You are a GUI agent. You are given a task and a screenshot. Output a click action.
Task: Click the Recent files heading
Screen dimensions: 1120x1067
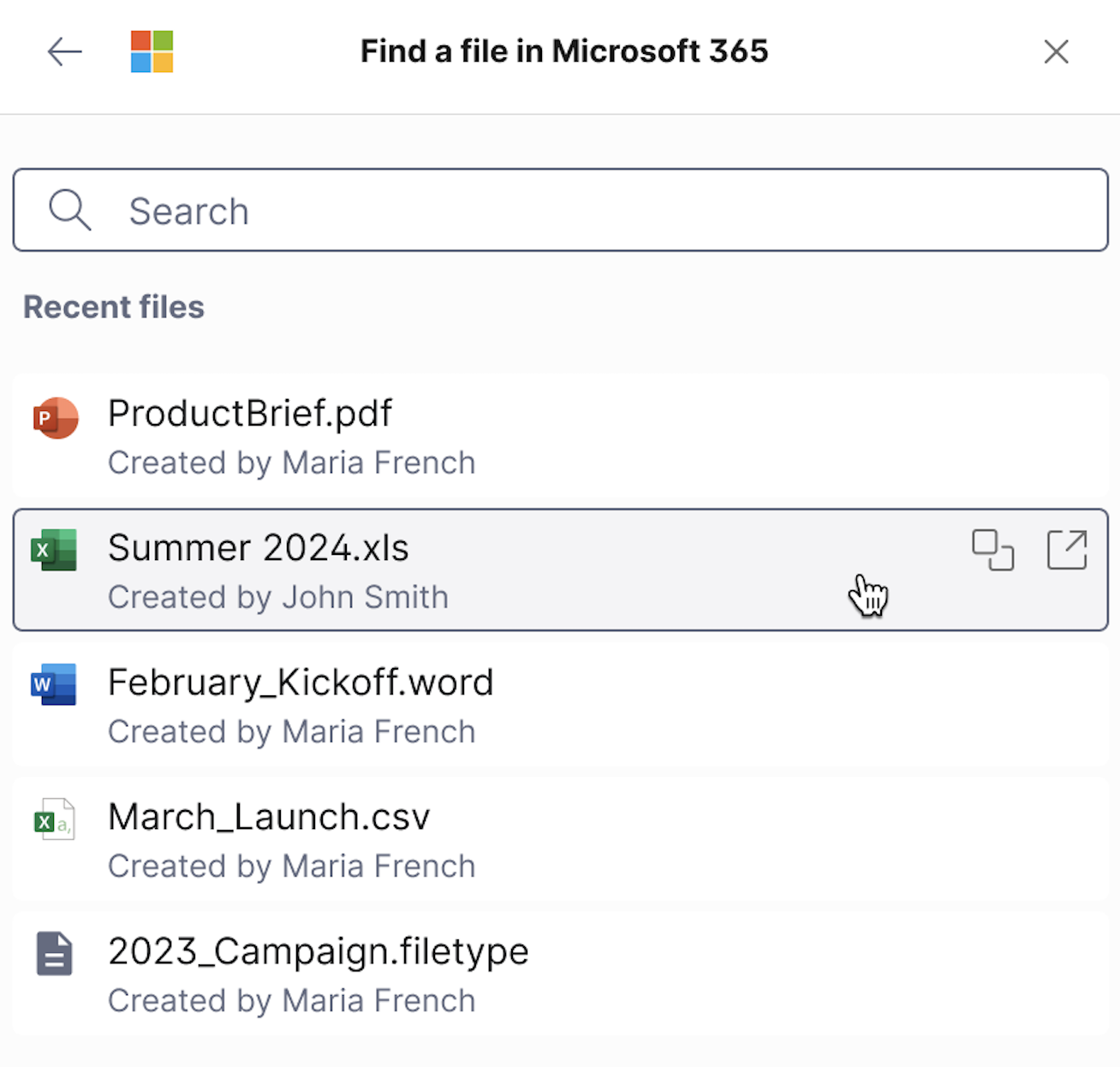114,307
